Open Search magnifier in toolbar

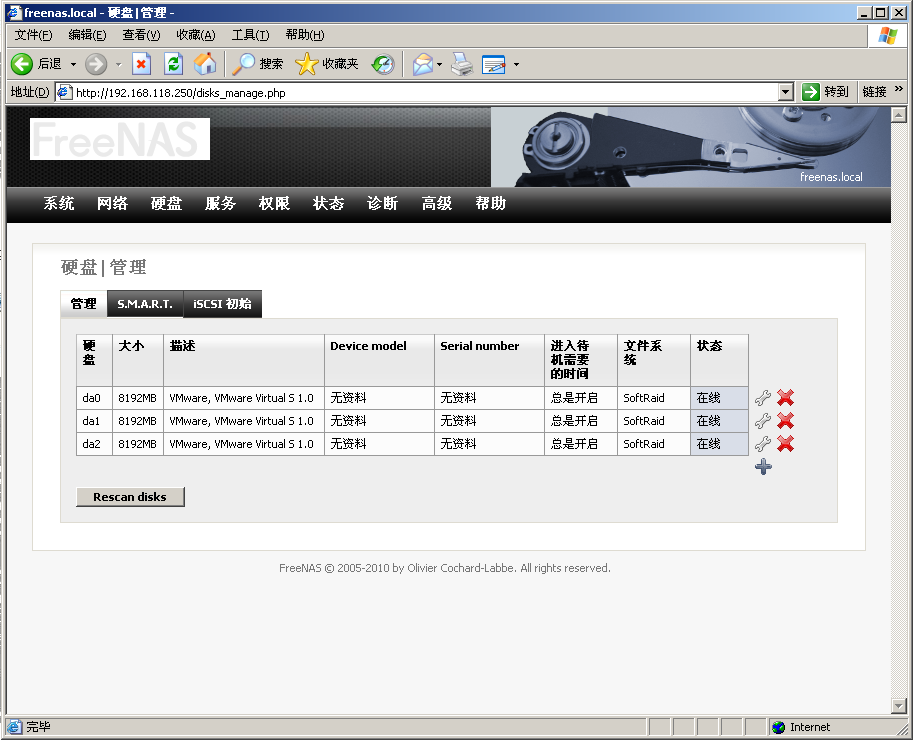[243, 64]
